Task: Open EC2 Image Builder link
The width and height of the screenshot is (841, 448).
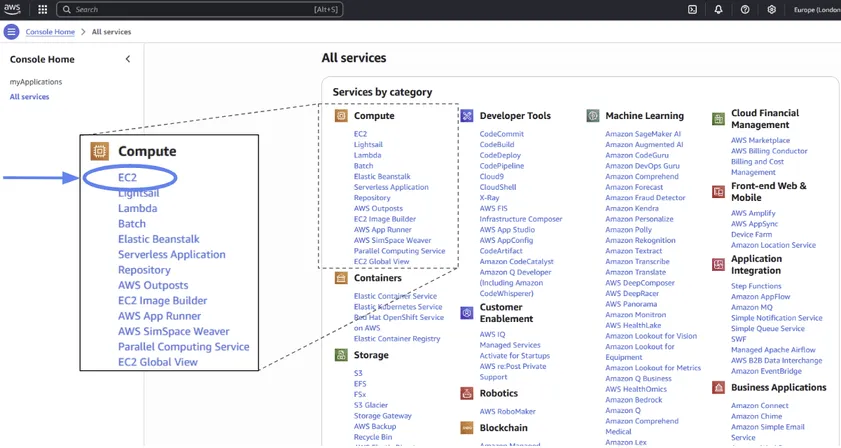Action: [385, 219]
